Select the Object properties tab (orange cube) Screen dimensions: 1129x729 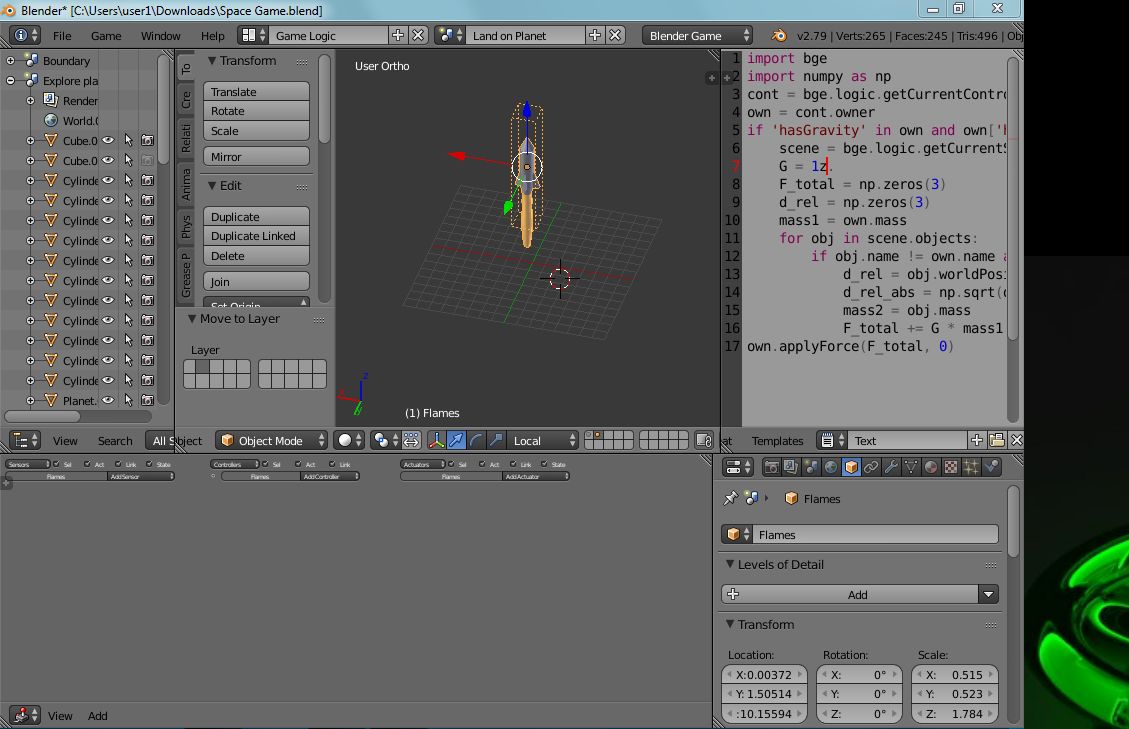[851, 467]
